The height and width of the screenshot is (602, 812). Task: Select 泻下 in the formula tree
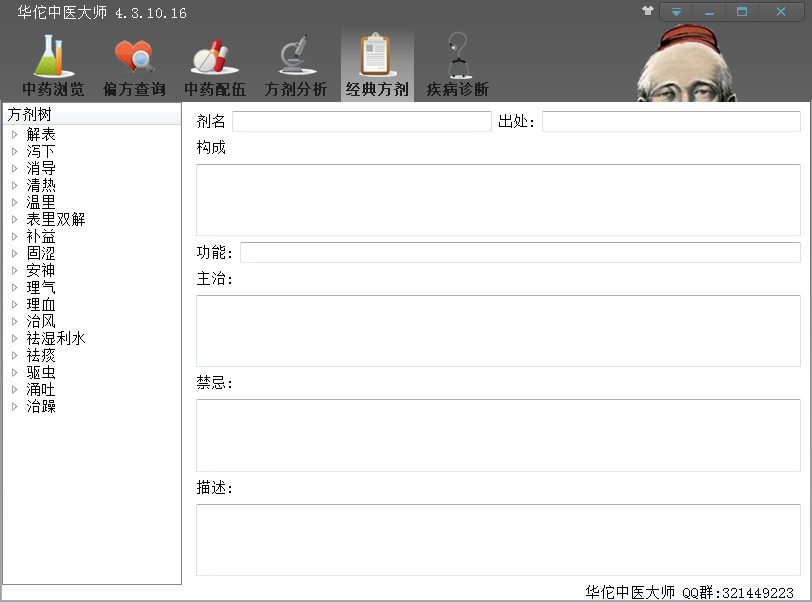tap(41, 151)
